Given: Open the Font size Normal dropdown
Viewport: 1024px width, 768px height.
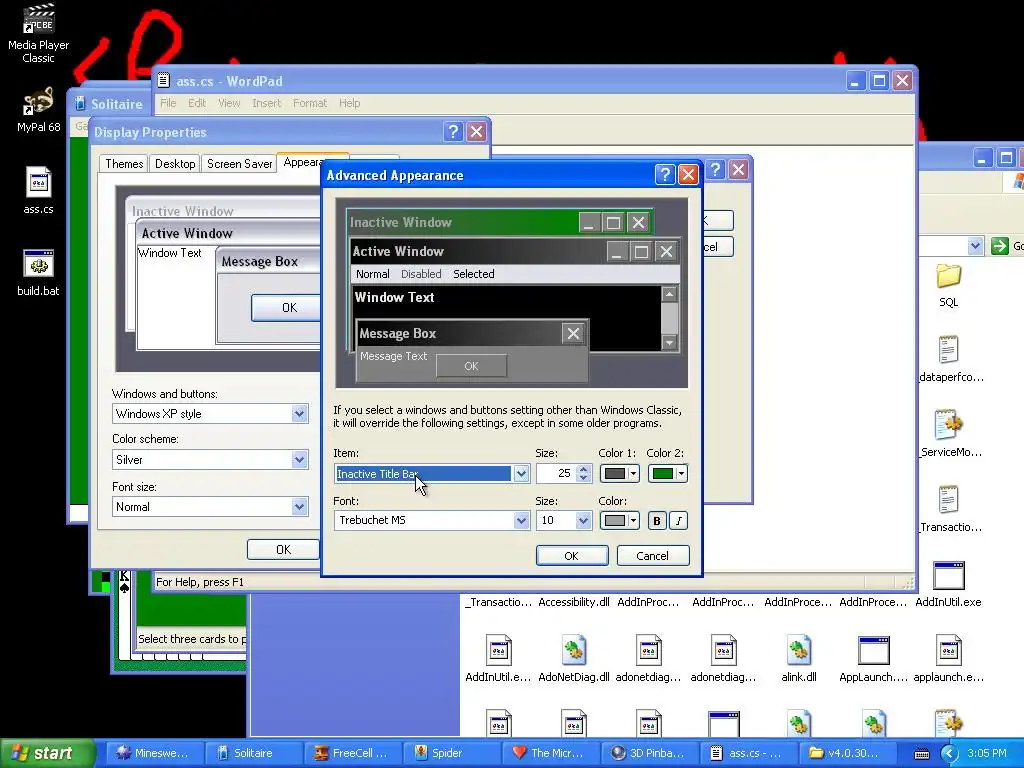Looking at the screenshot, I should coord(299,507).
